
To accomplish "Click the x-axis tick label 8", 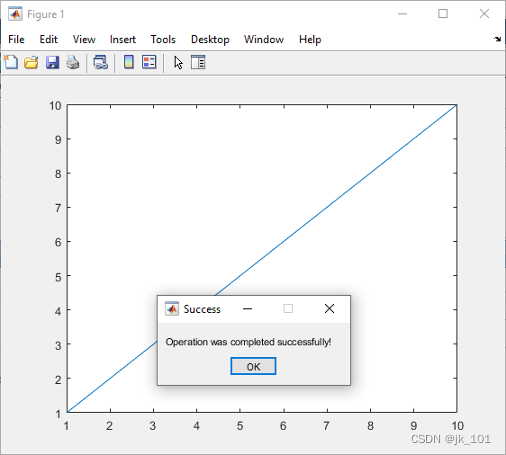I will point(370,426).
